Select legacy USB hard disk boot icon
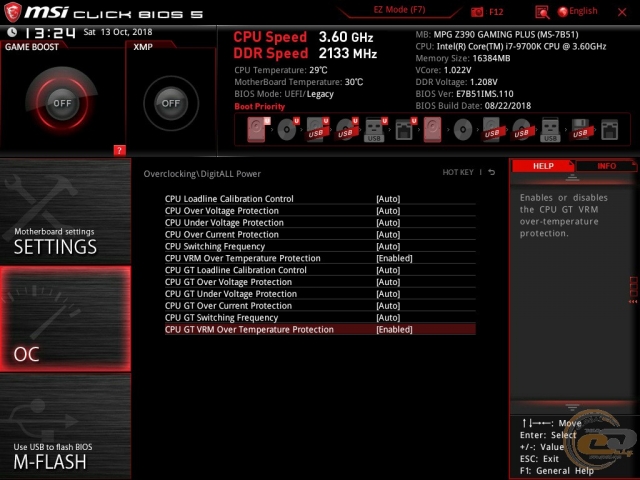Viewport: 640px width, 480px height. pos(493,130)
